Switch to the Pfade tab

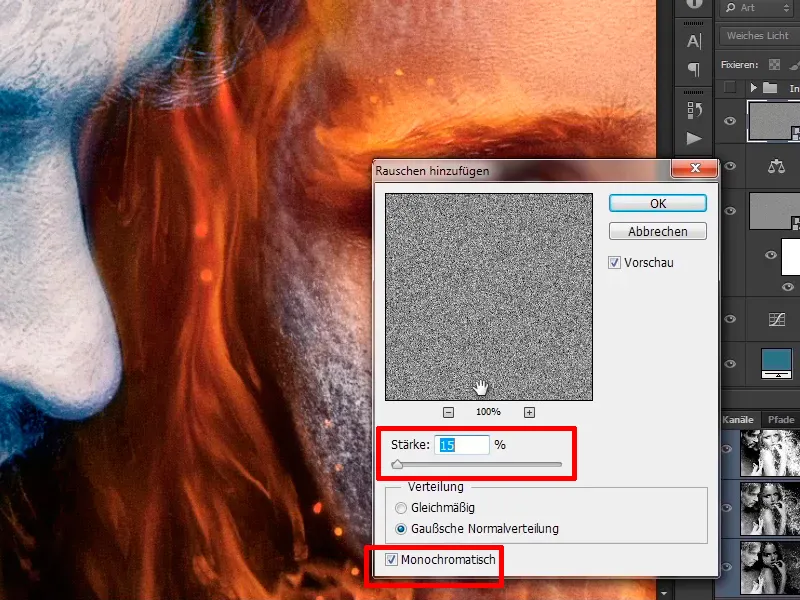pos(781,419)
